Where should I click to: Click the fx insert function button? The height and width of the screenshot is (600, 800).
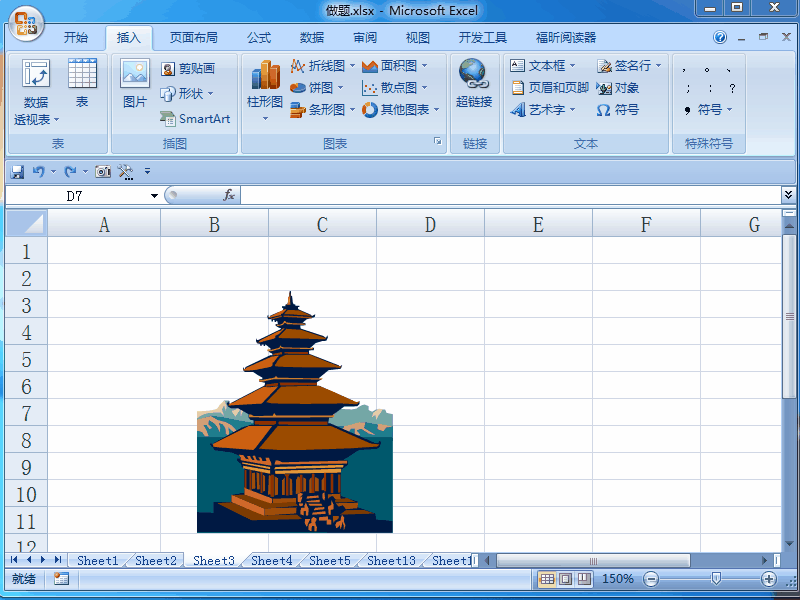(x=229, y=195)
